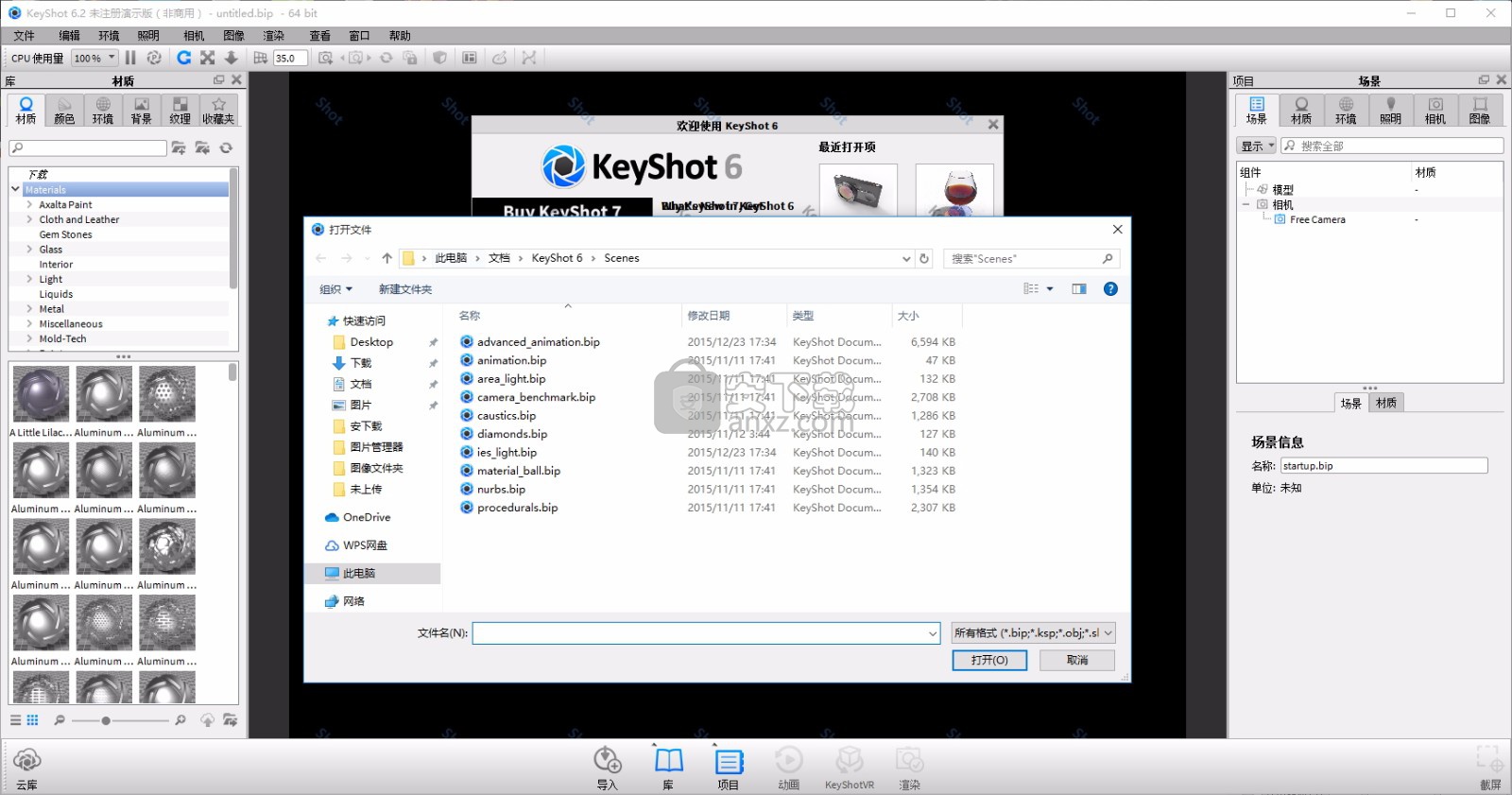The height and width of the screenshot is (795, 1512).
Task: Click the 取消 cancel button
Action: 1077,661
